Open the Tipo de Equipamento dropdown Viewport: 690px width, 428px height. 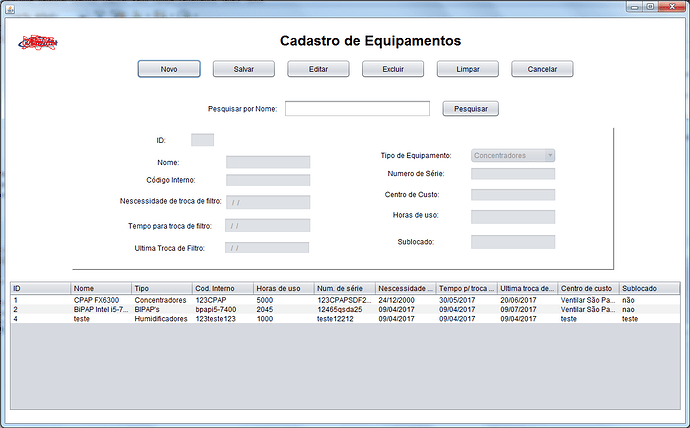tap(513, 155)
